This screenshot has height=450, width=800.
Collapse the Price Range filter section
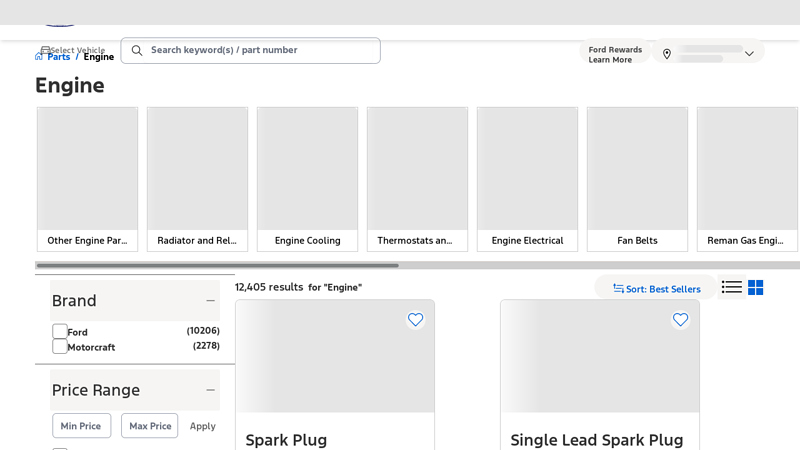(x=210, y=390)
